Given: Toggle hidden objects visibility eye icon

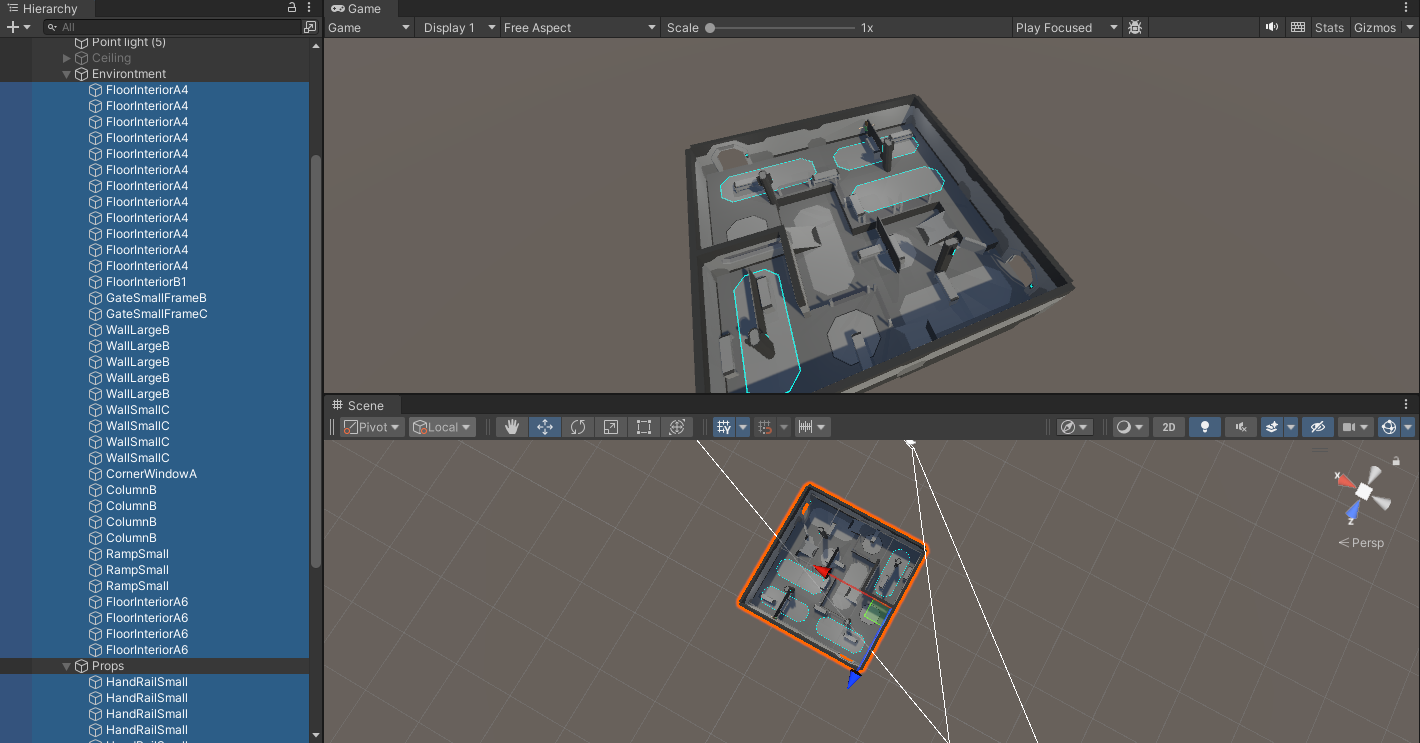Looking at the screenshot, I should [x=1318, y=427].
